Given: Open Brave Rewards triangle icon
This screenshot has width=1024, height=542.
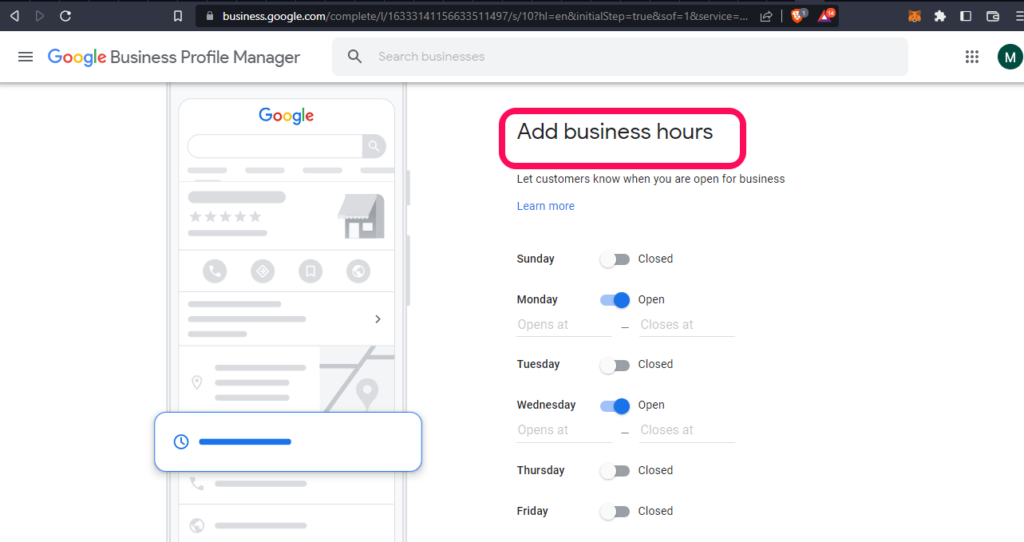Looking at the screenshot, I should (825, 16).
